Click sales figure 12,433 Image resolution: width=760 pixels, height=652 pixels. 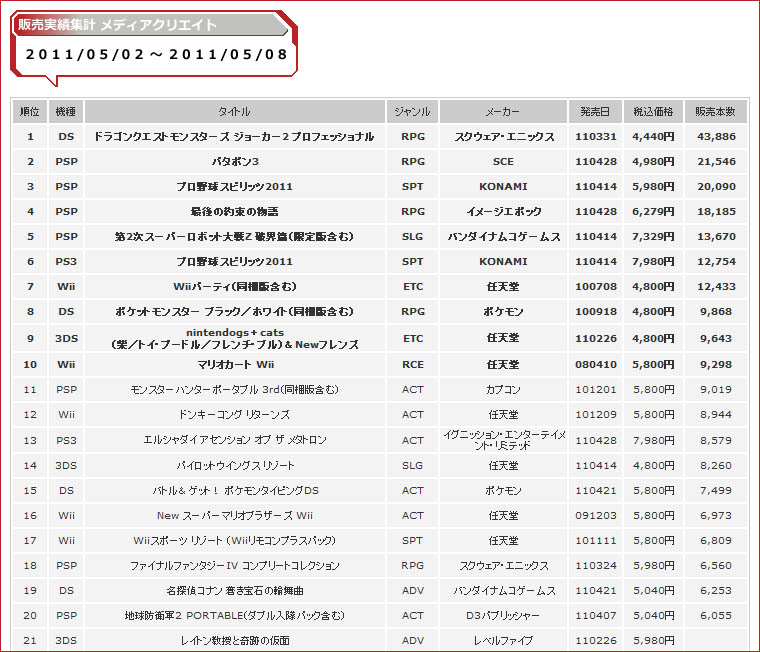pos(716,286)
